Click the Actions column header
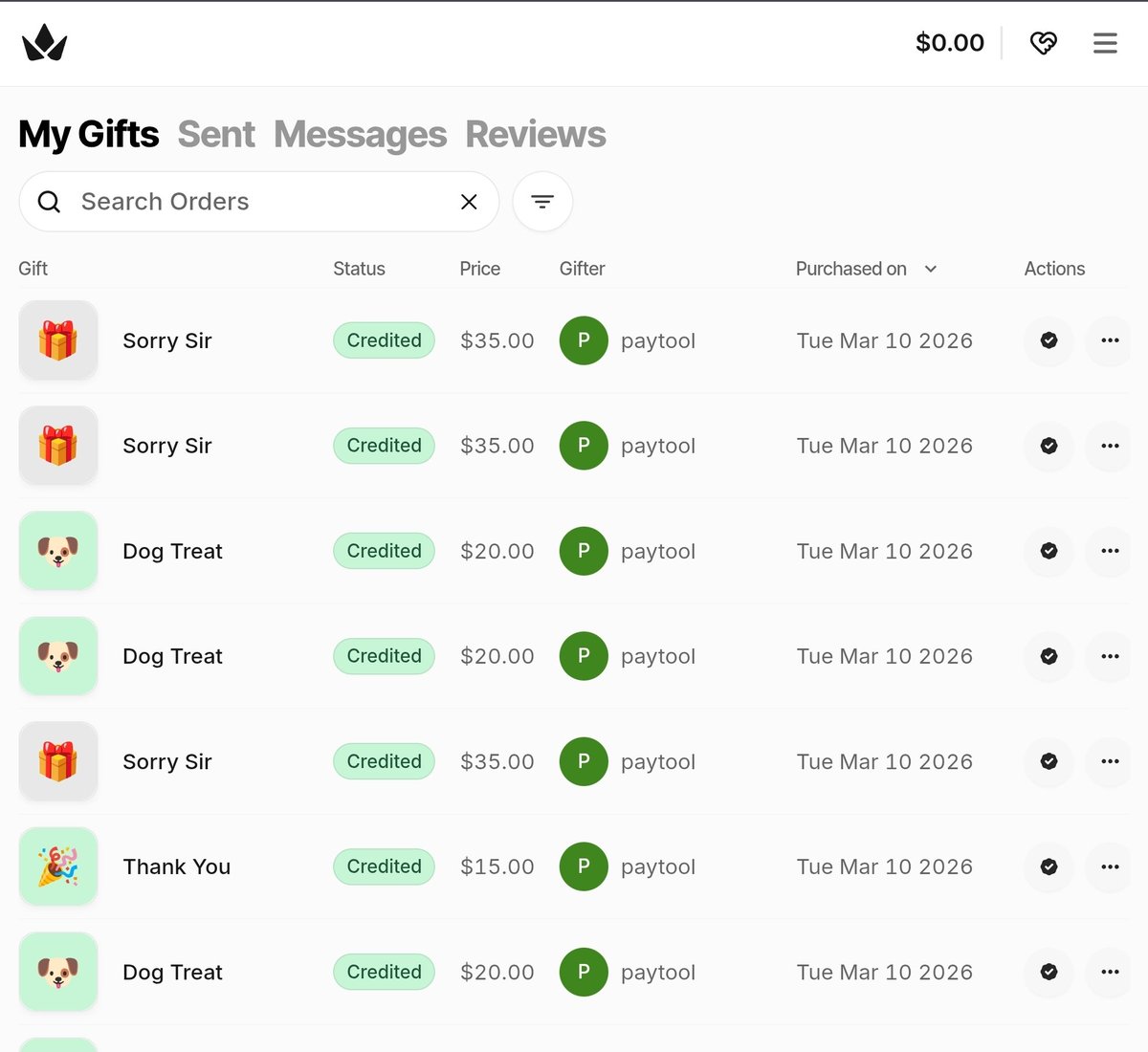This screenshot has height=1052, width=1148. [x=1054, y=269]
